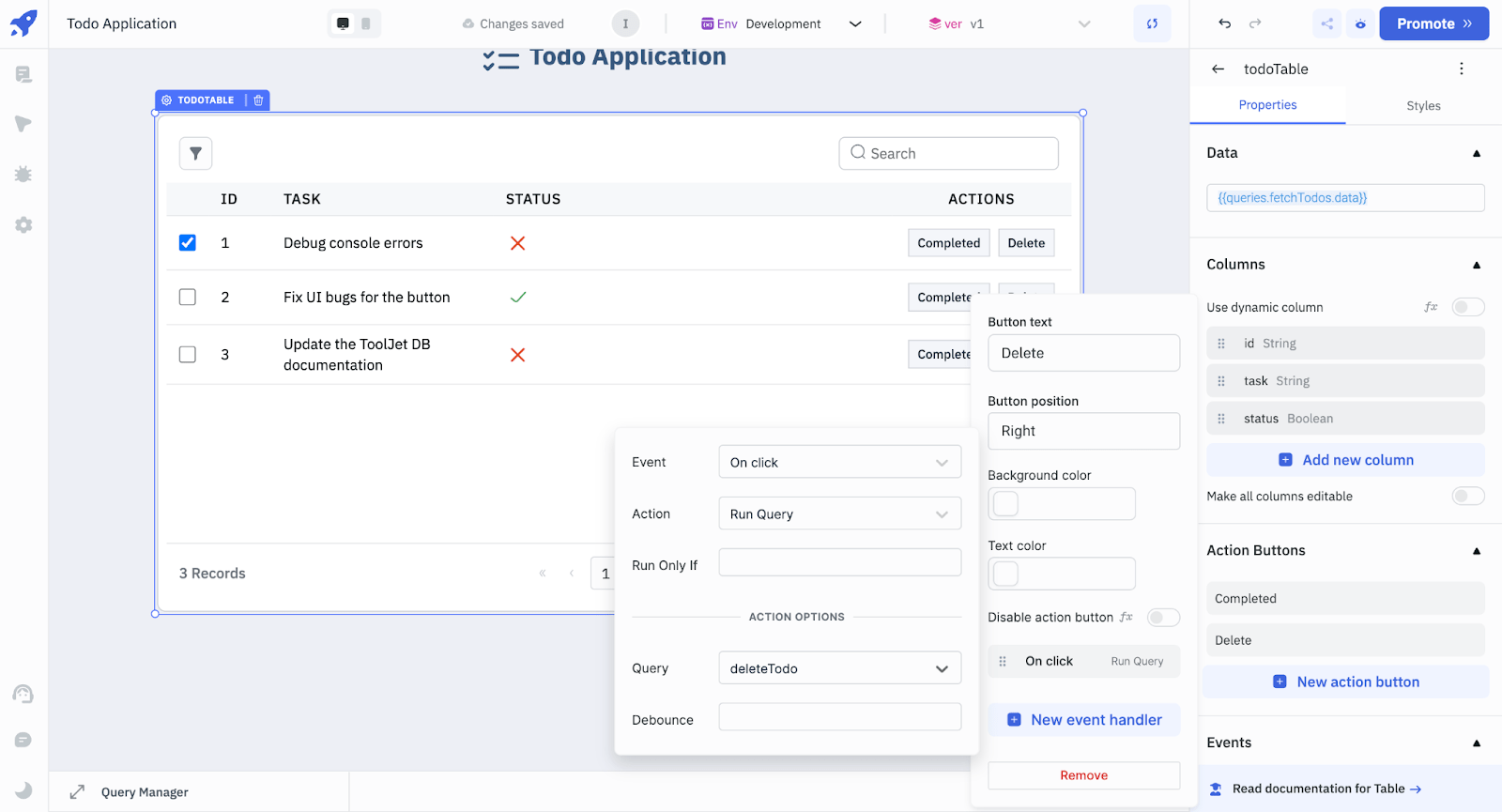This screenshot has width=1502, height=812.
Task: Click the user avatar labeled I
Action: pos(625,23)
